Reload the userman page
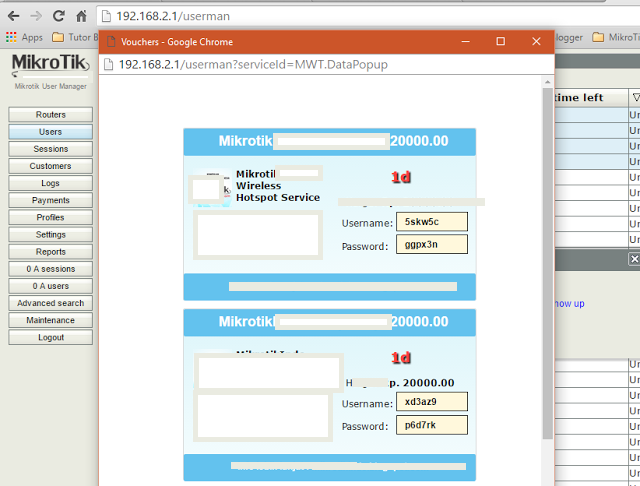Screen dimensions: 640x486 click(x=59, y=16)
